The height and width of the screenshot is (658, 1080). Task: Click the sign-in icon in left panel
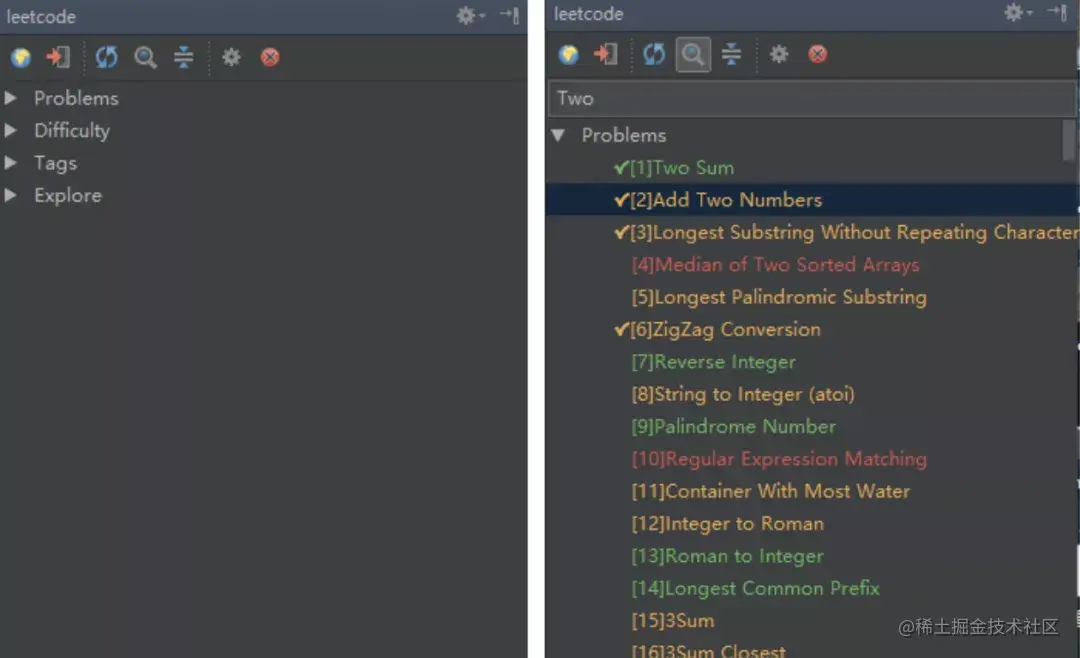tap(58, 57)
